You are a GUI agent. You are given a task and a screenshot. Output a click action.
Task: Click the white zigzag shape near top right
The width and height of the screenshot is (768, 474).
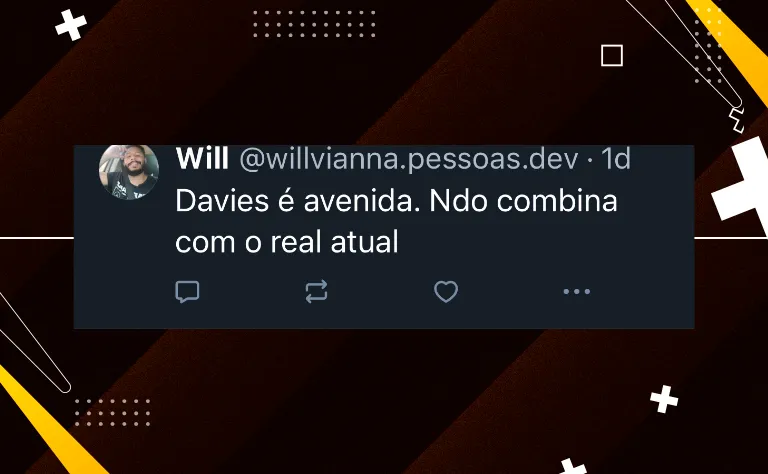point(737,120)
